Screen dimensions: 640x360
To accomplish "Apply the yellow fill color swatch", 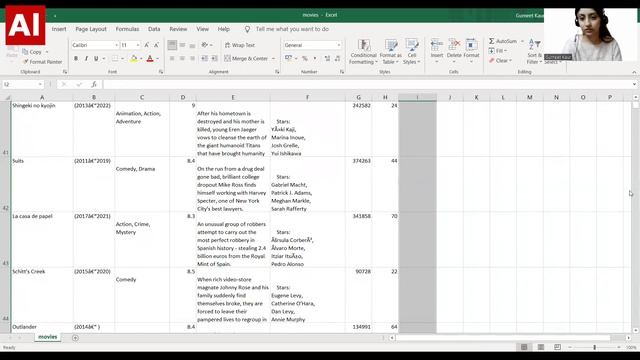I will pyautogui.click(x=134, y=59).
